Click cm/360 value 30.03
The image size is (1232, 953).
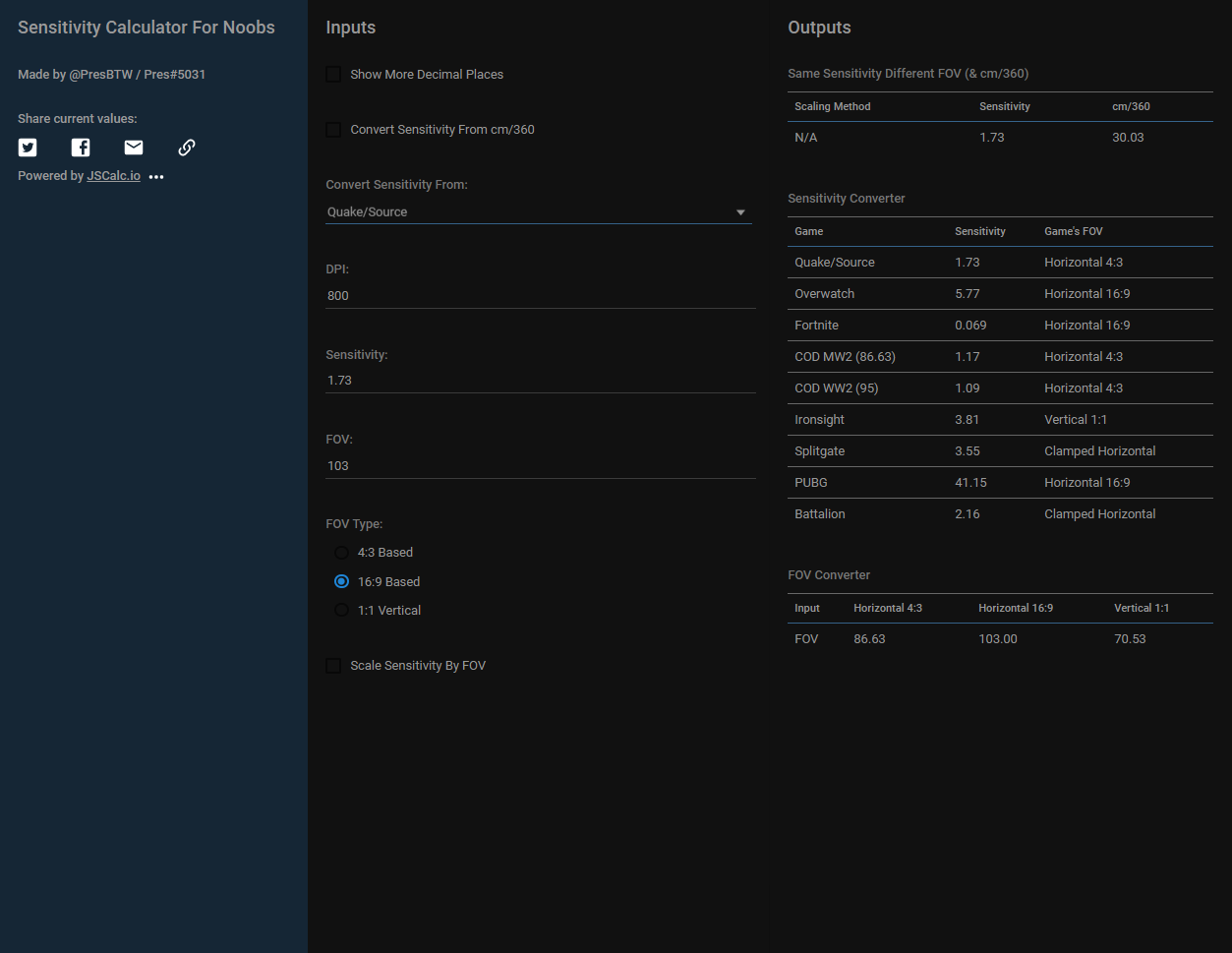[x=1128, y=138]
